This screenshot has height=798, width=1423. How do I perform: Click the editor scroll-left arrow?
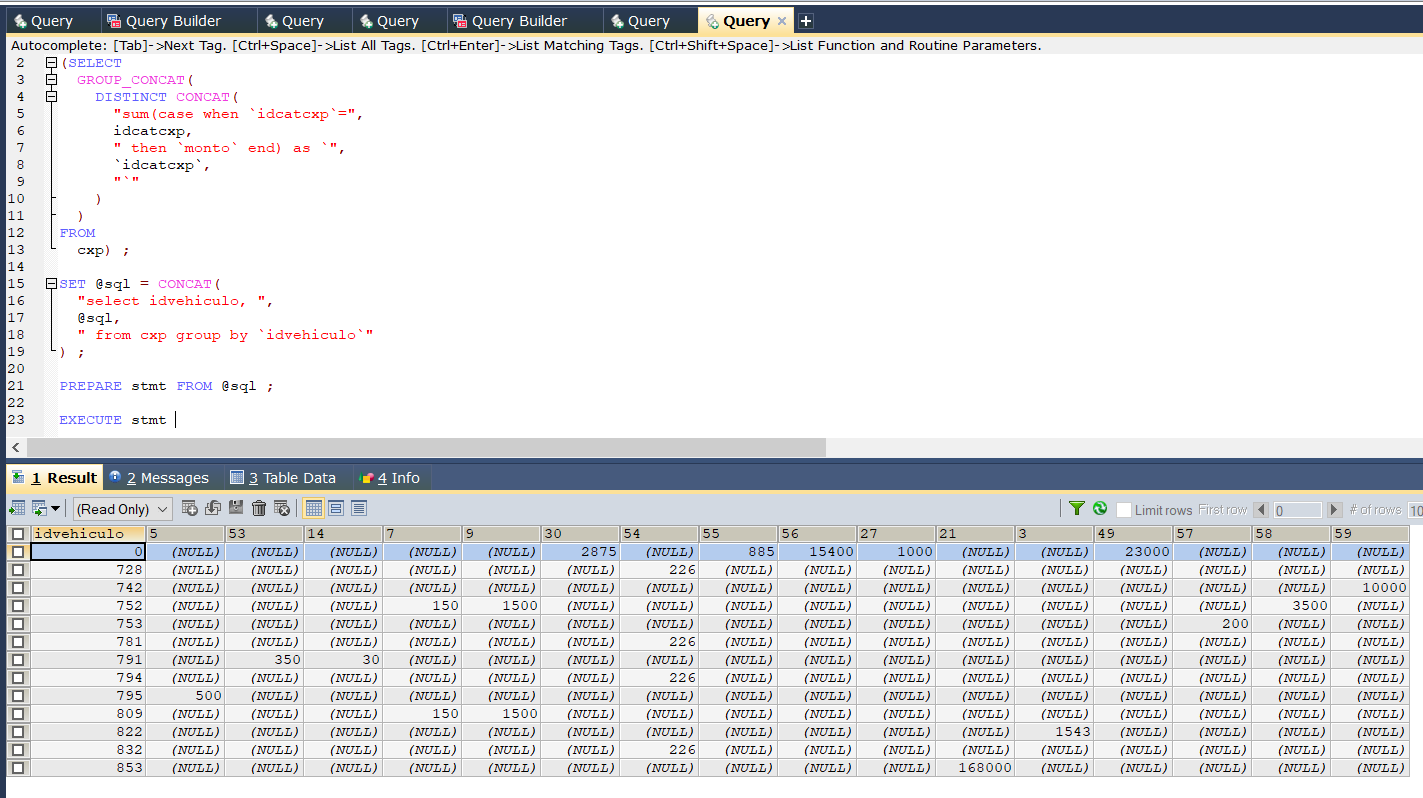click(x=15, y=447)
